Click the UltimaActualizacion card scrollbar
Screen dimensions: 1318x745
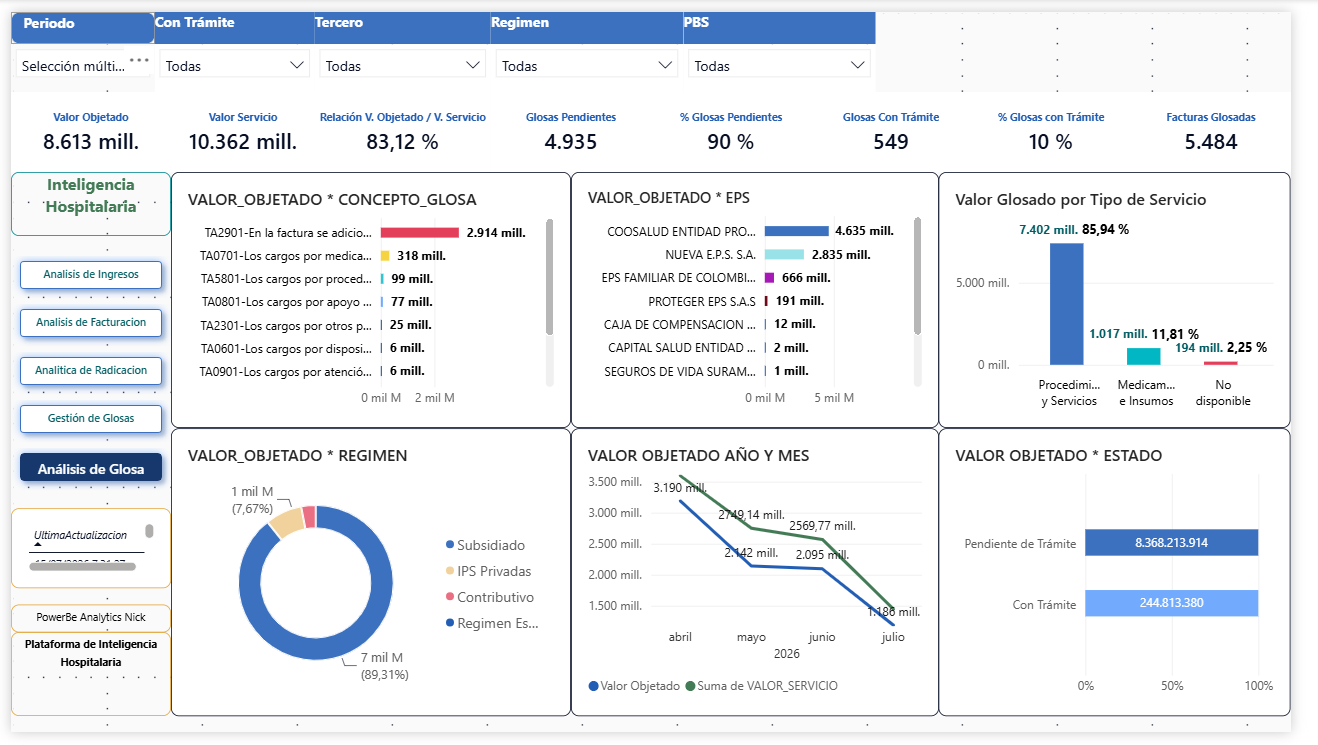point(150,531)
